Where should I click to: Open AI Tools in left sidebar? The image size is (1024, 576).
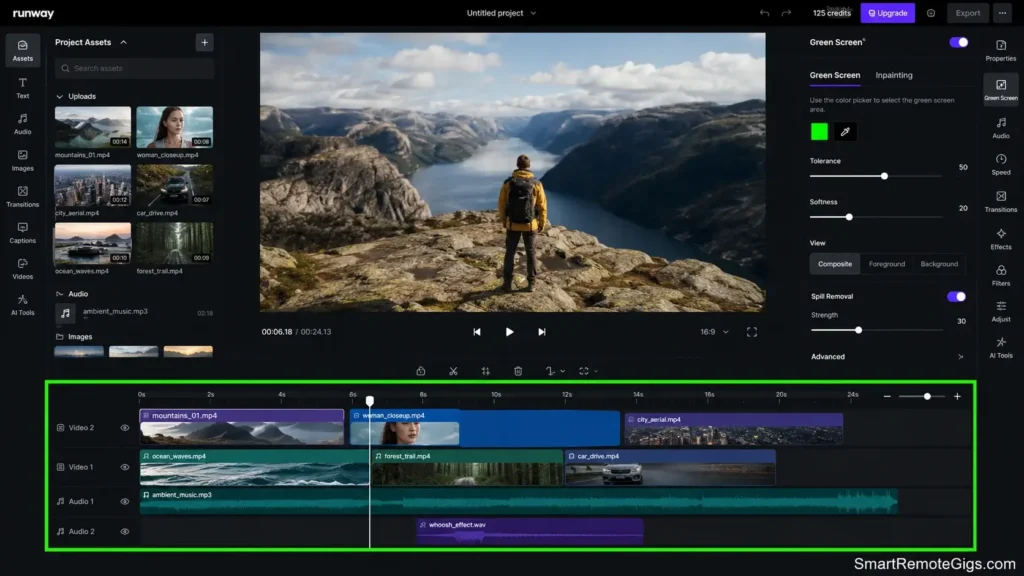pos(22,304)
